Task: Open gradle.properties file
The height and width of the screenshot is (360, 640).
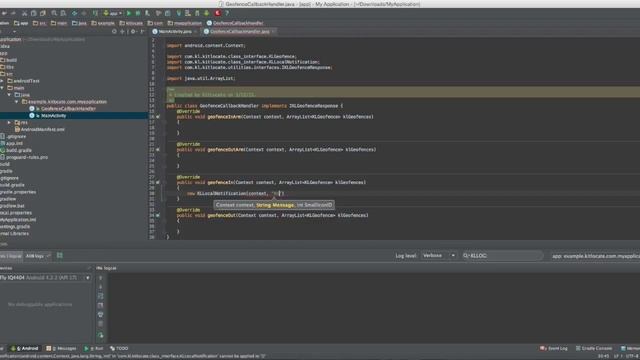Action: [x=18, y=192]
